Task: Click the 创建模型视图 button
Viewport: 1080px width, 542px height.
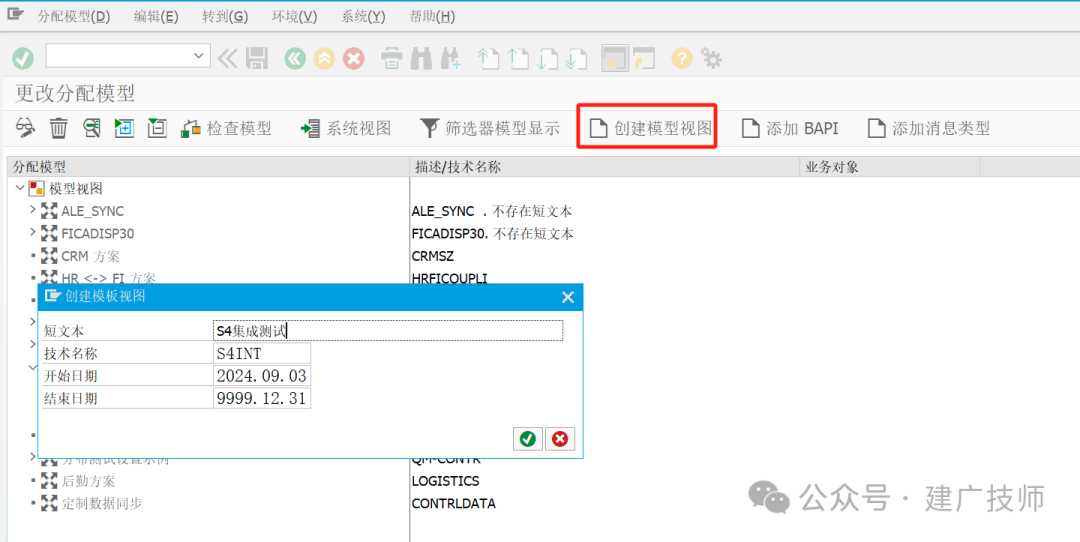Action: (651, 128)
